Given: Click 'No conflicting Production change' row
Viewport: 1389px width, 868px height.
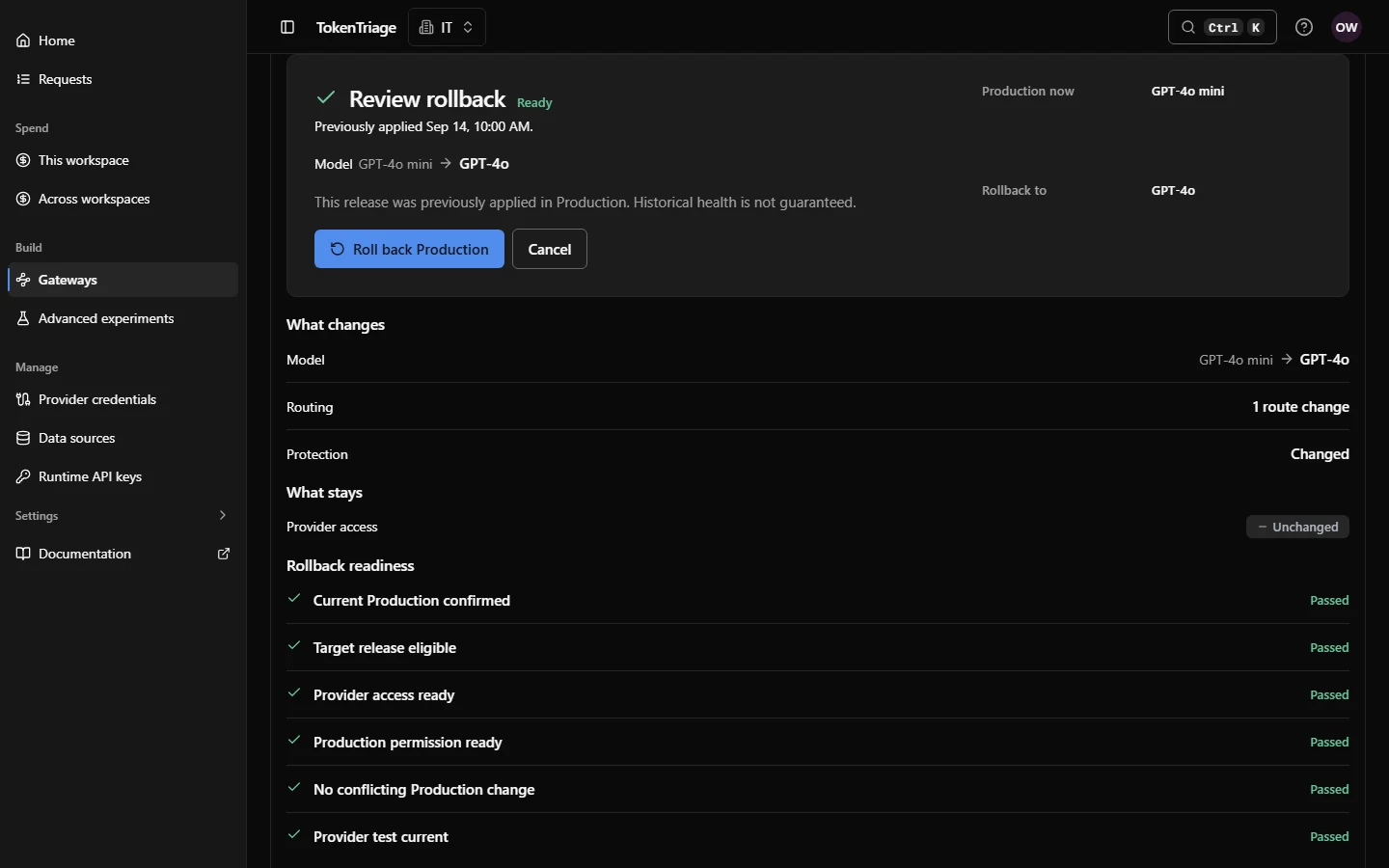Looking at the screenshot, I should point(818,789).
